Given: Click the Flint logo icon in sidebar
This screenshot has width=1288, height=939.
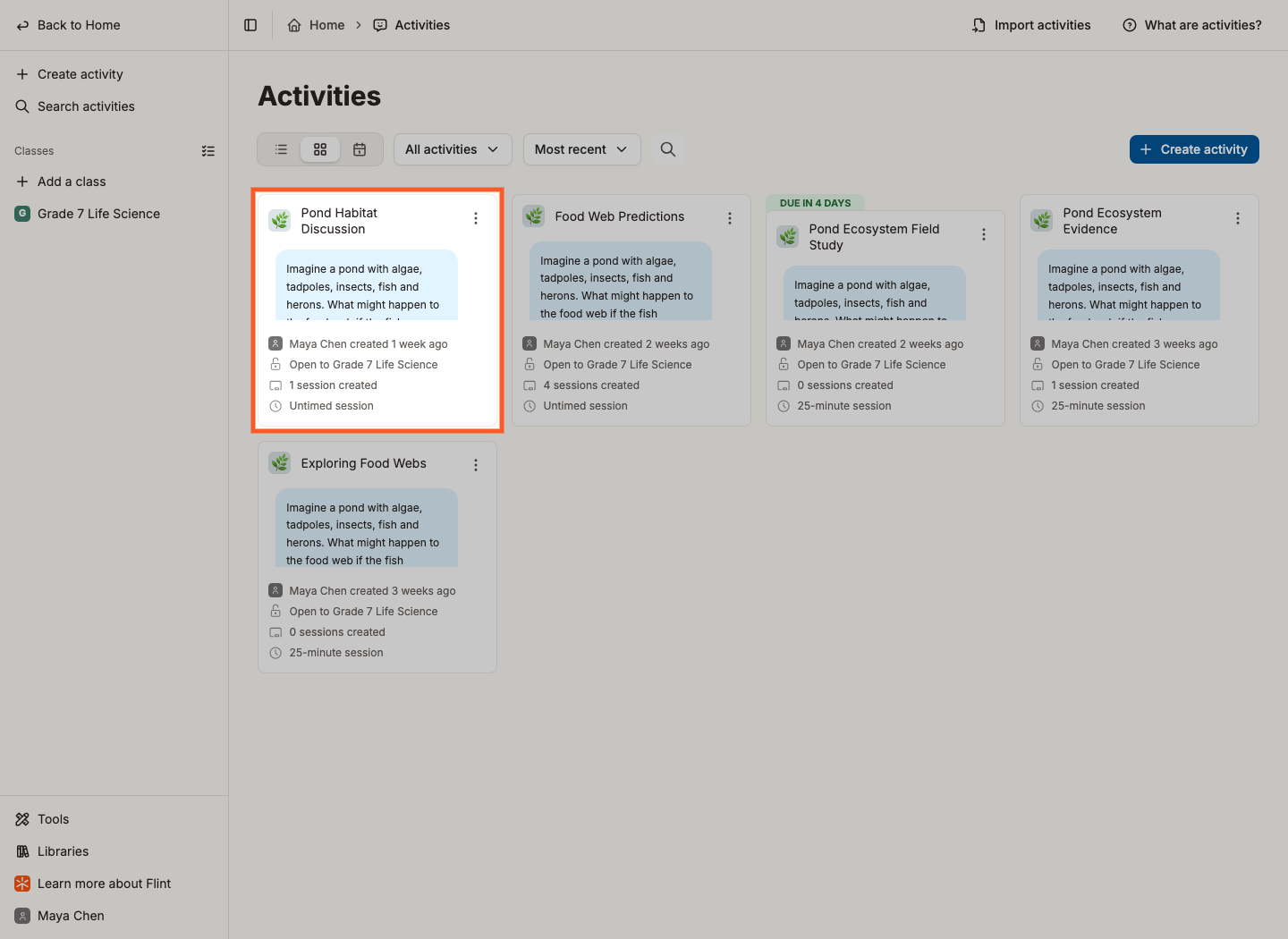Looking at the screenshot, I should [x=22, y=884].
